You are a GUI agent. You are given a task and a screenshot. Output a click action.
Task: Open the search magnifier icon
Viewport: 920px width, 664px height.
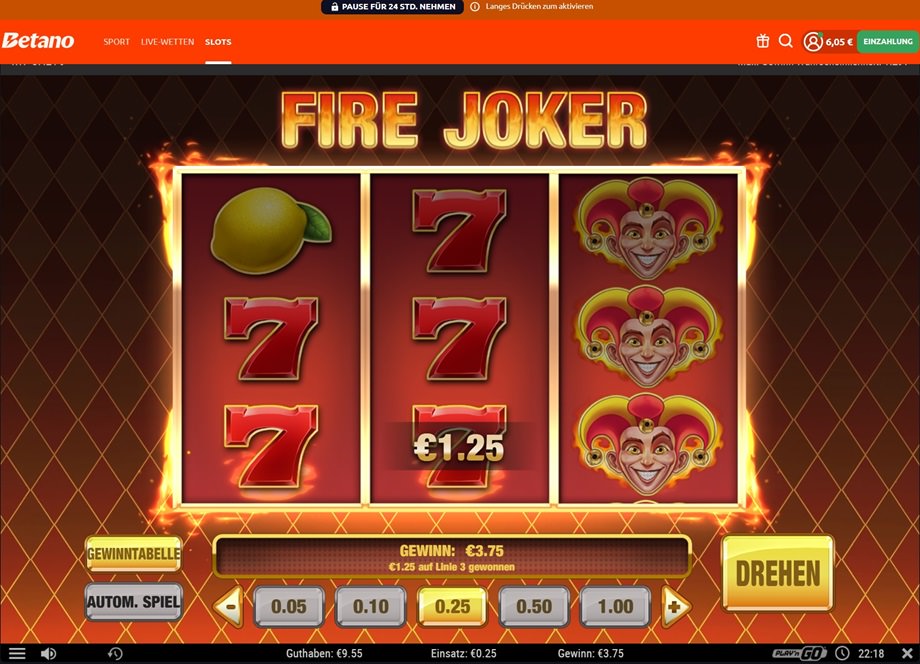coord(786,41)
